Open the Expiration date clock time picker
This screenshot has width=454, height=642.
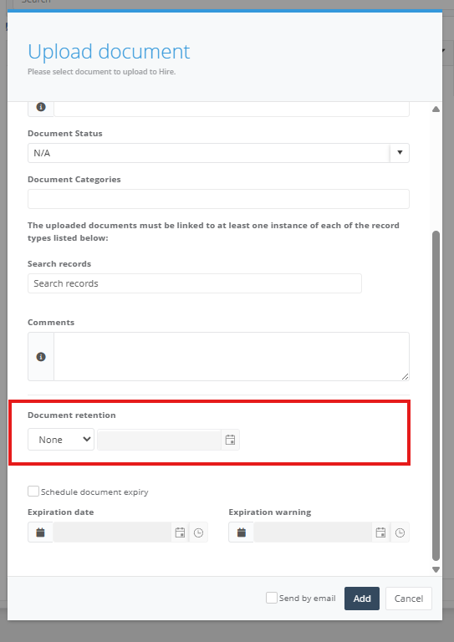coord(199,533)
